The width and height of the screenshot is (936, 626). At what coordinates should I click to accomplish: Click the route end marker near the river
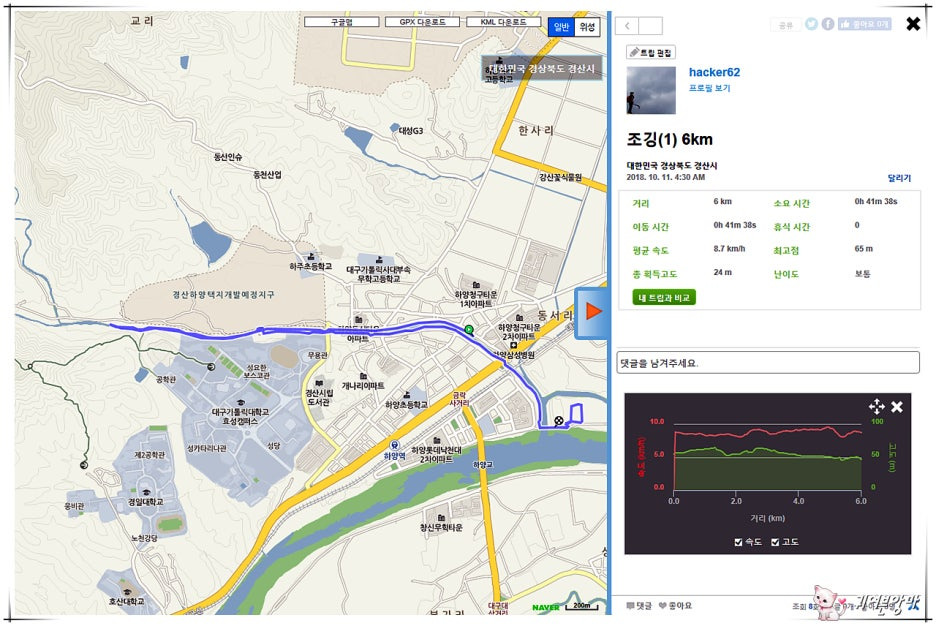[559, 421]
